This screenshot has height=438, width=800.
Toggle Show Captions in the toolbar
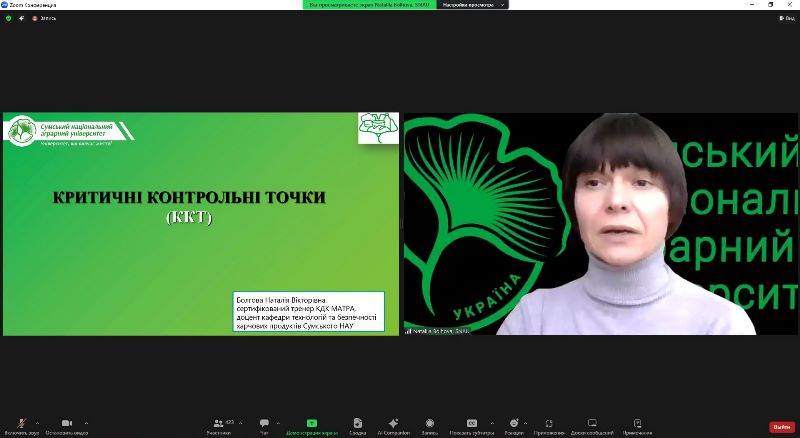tap(471, 424)
